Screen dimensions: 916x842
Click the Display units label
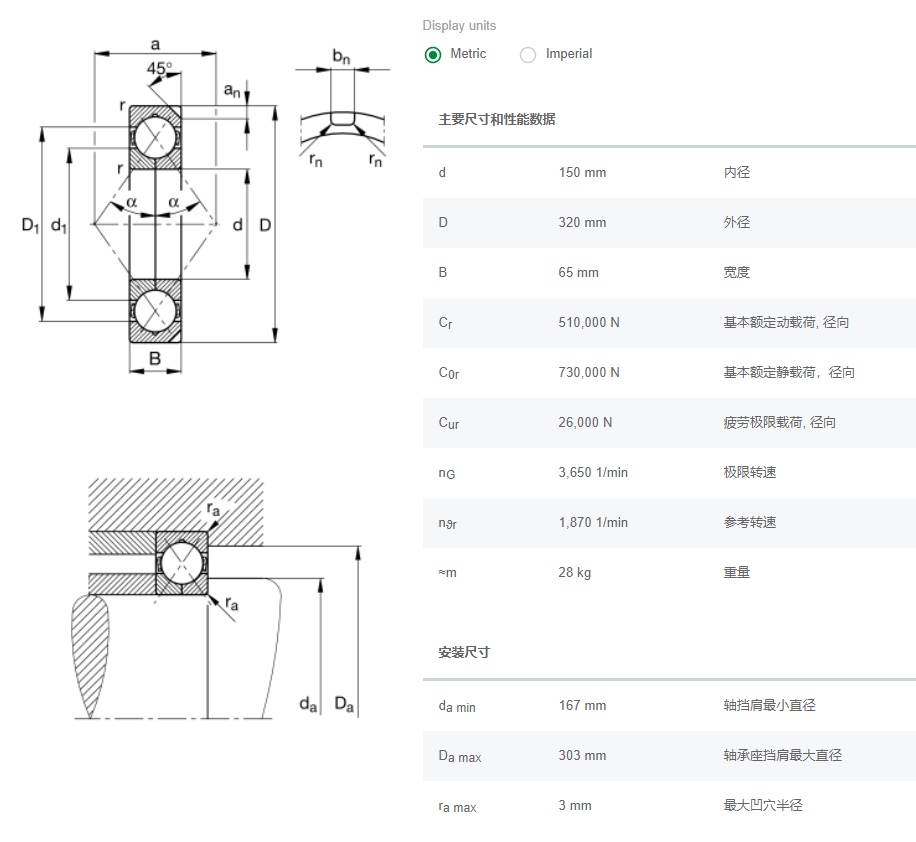tap(458, 25)
